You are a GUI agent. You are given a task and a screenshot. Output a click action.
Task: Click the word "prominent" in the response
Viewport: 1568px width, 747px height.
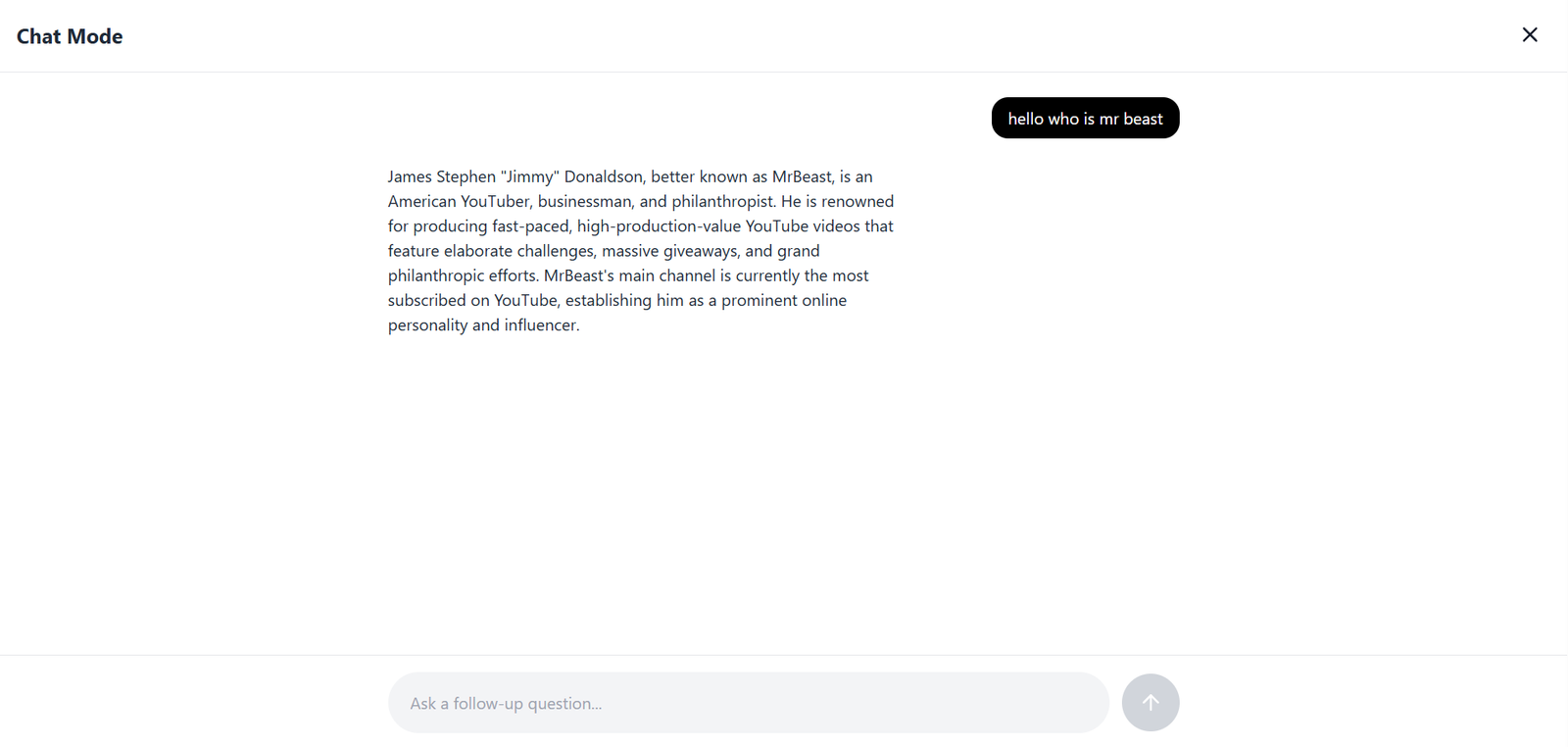pos(759,300)
